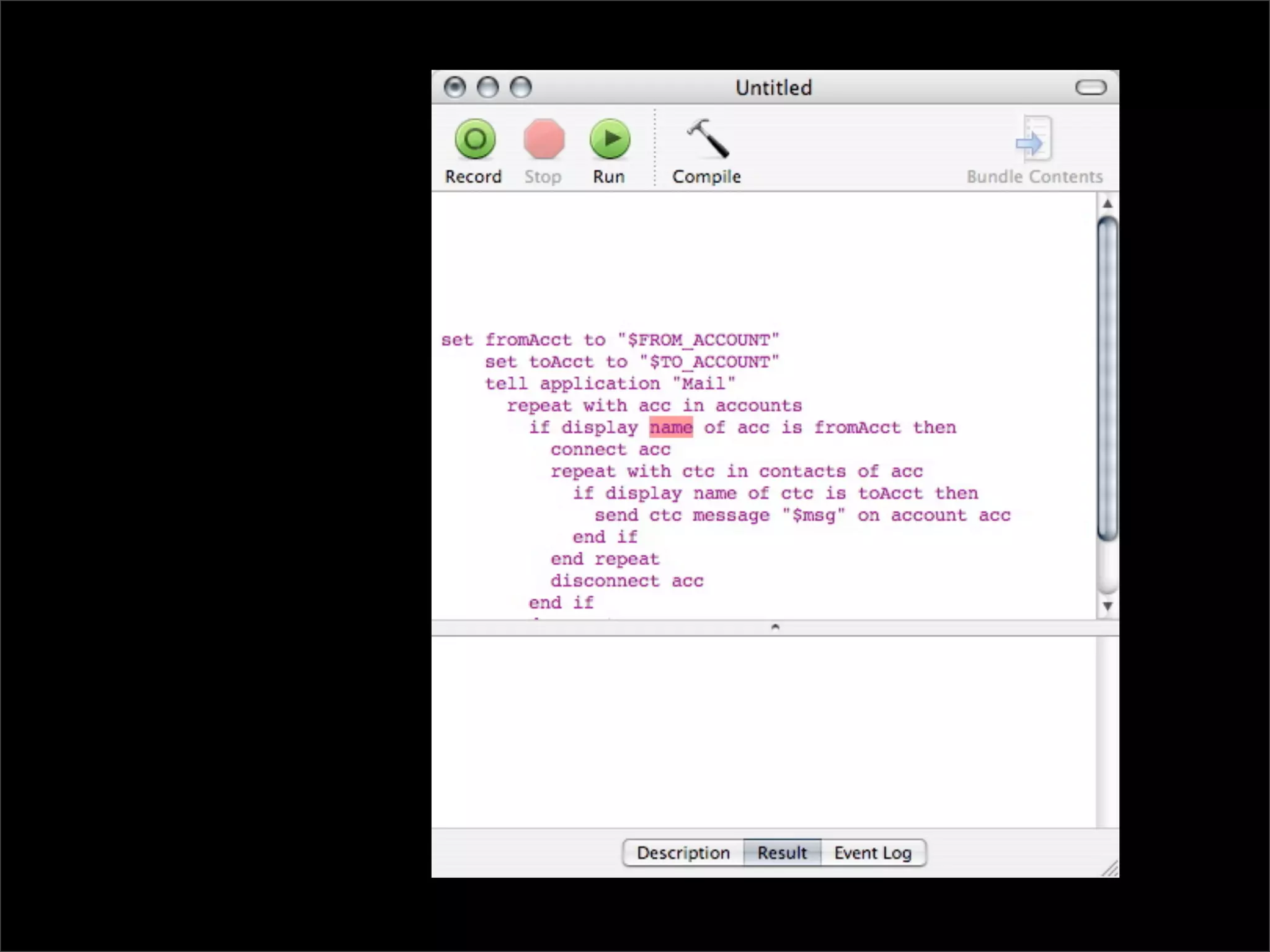Click the window resize grip corner
Image resolution: width=1270 pixels, height=952 pixels.
click(1111, 869)
